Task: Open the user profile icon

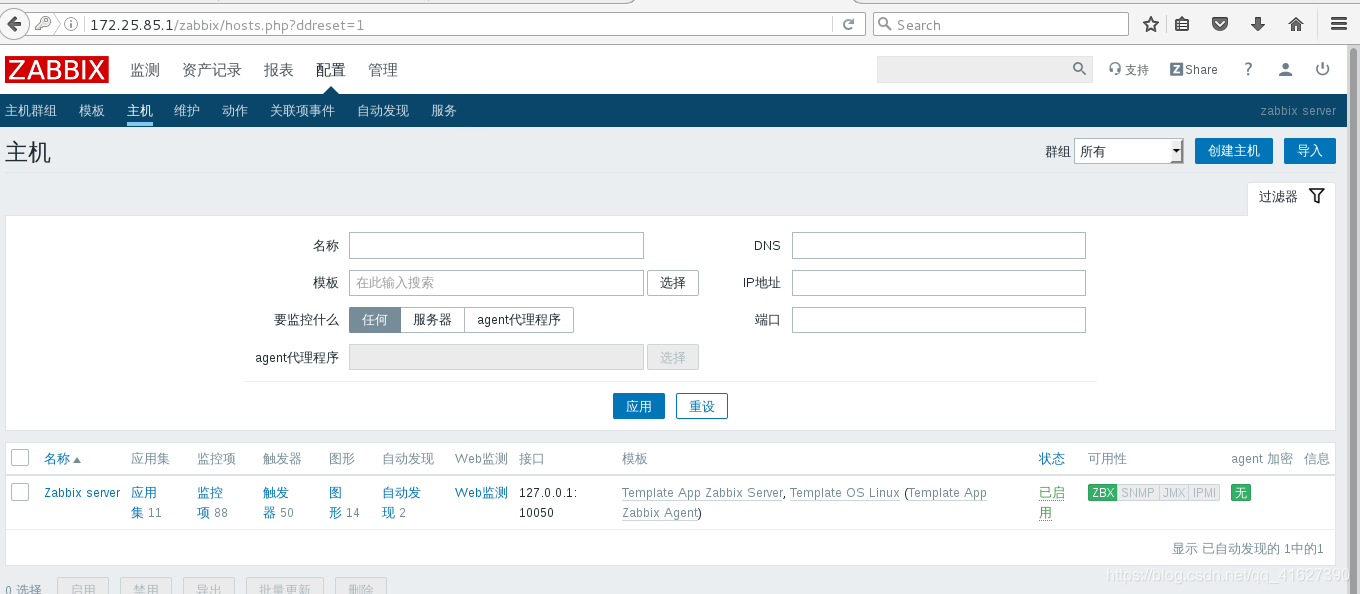Action: tap(1286, 69)
